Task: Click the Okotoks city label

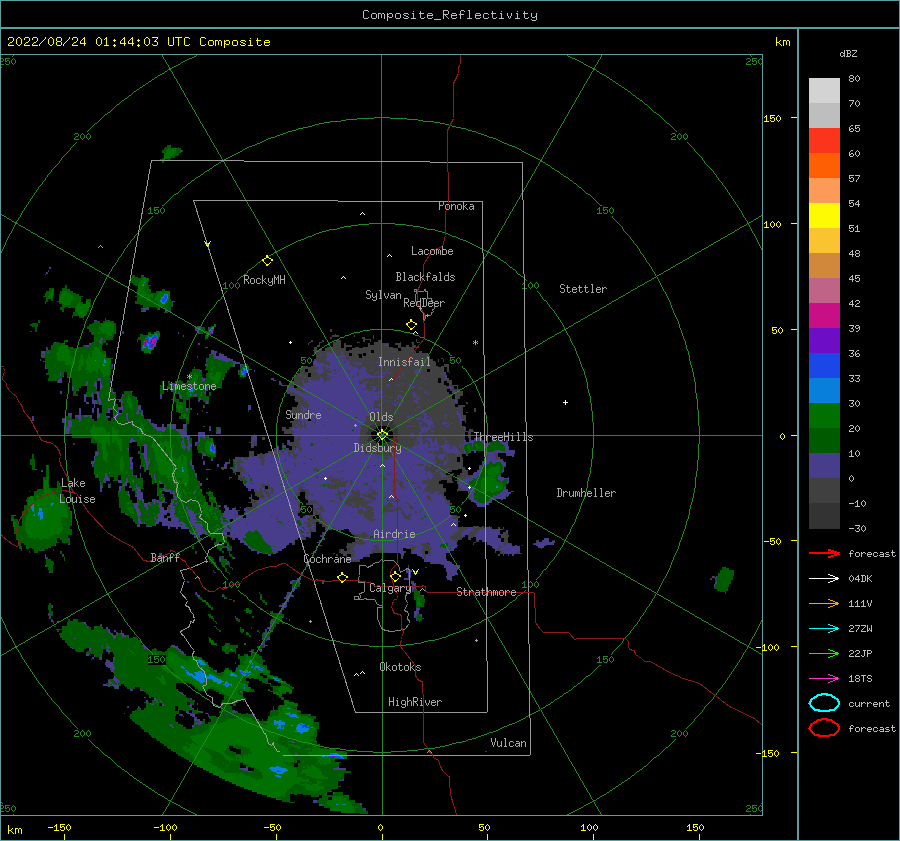Action: point(400,667)
